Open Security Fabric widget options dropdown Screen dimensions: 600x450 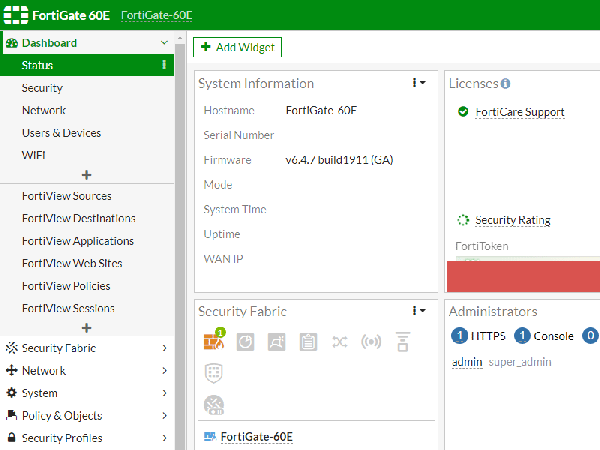coord(419,311)
